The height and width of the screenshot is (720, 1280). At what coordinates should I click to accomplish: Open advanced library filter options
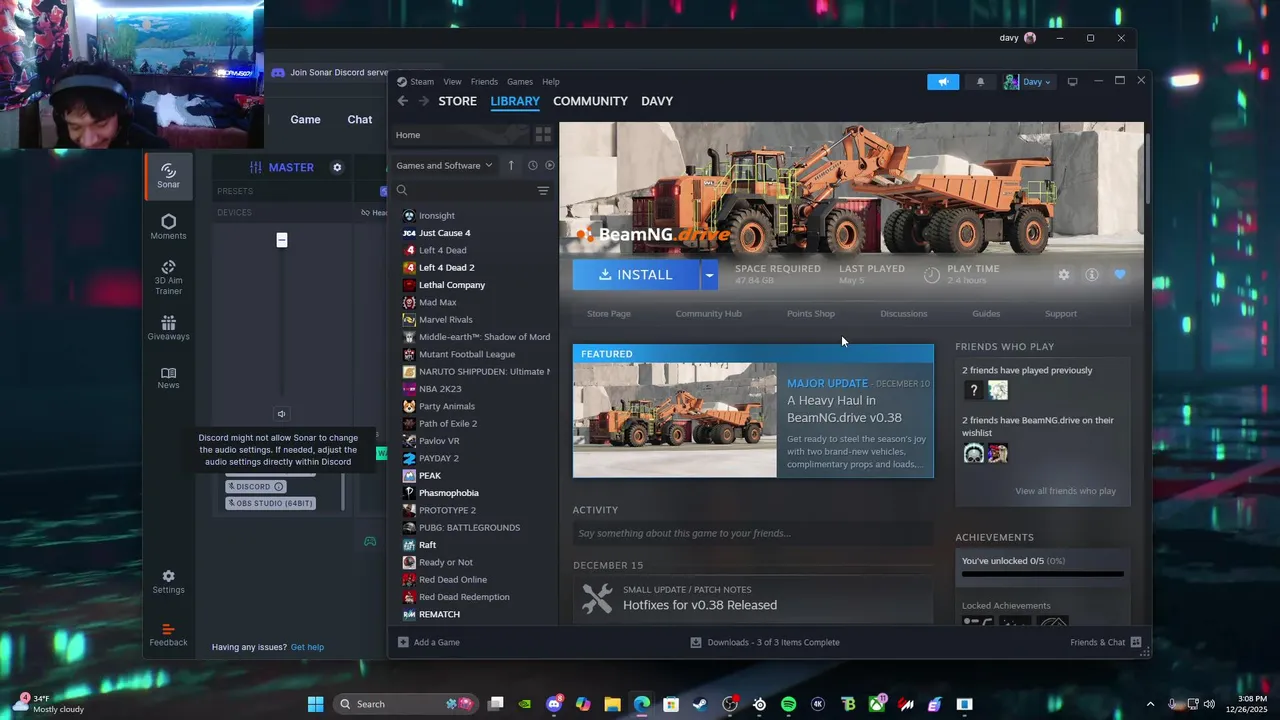pos(543,190)
